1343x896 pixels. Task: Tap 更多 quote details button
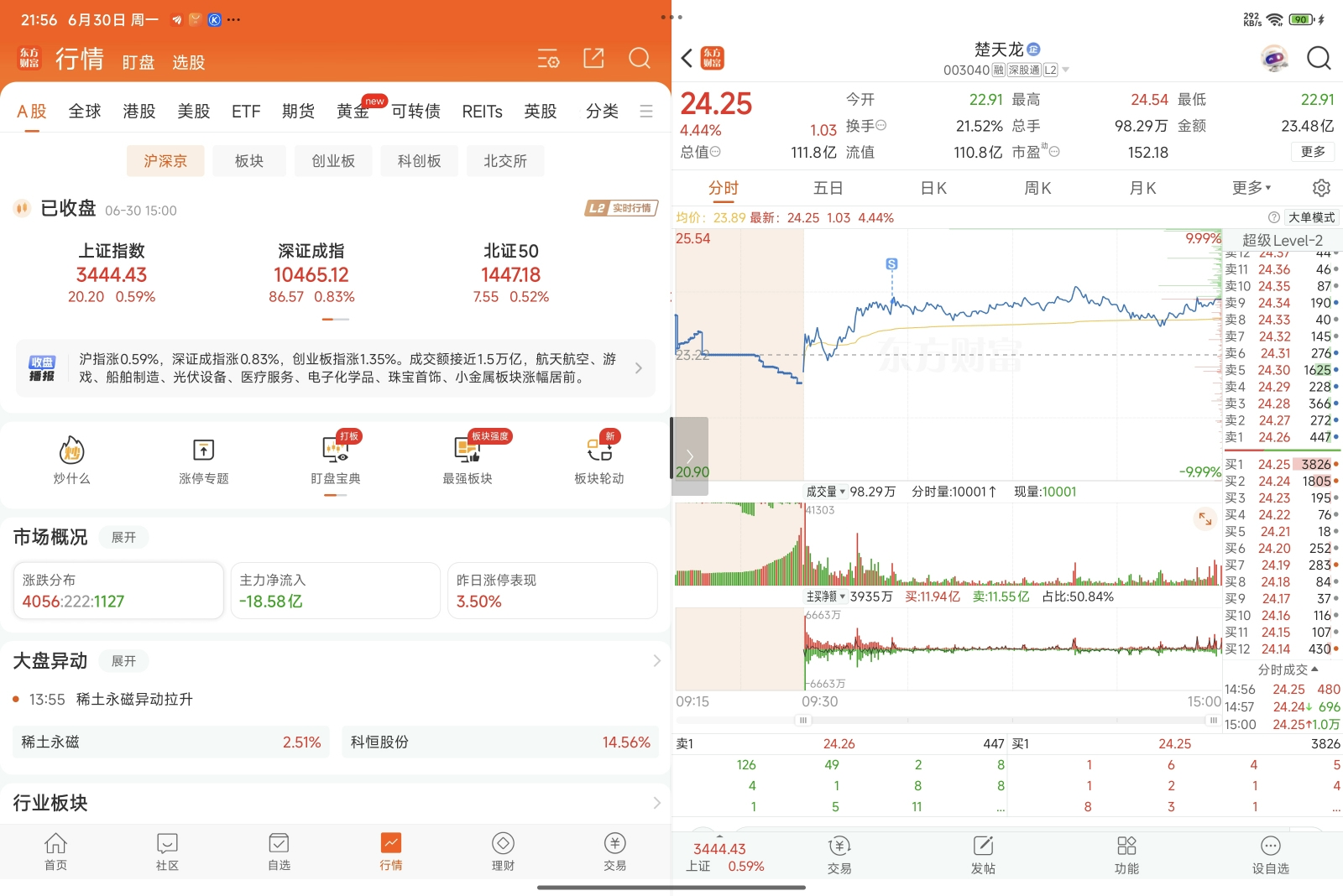(1313, 152)
